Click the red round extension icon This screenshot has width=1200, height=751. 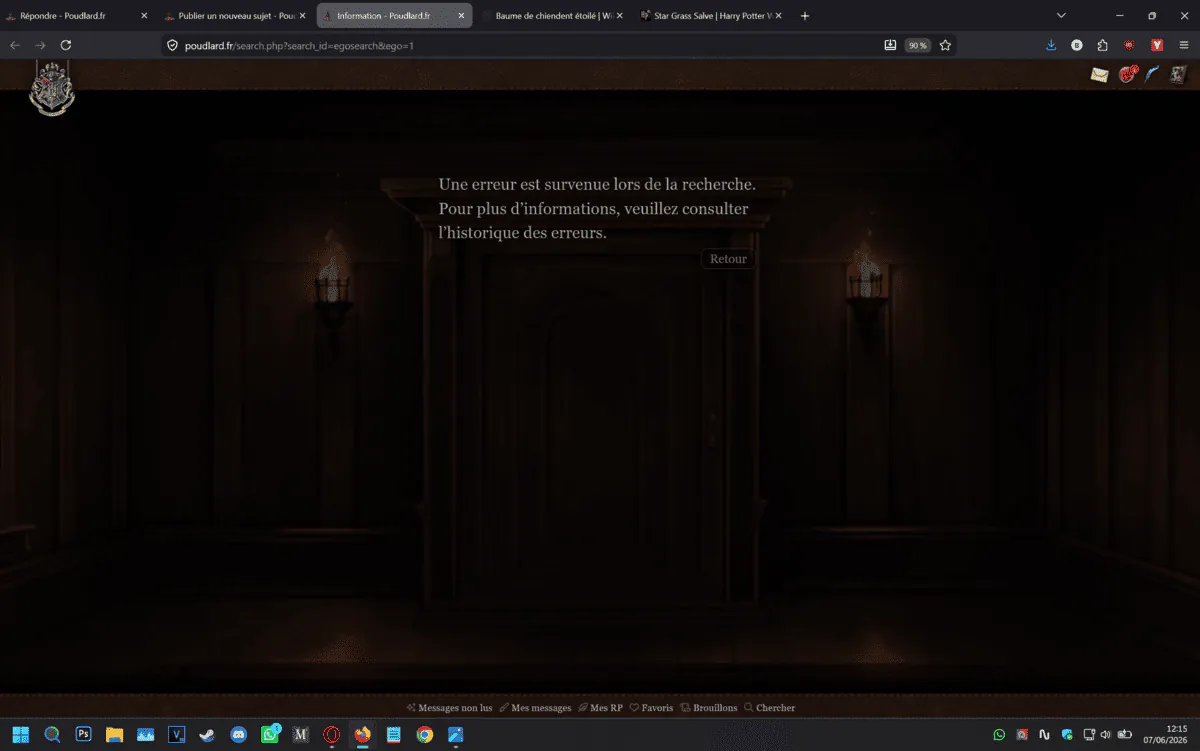click(x=1130, y=45)
